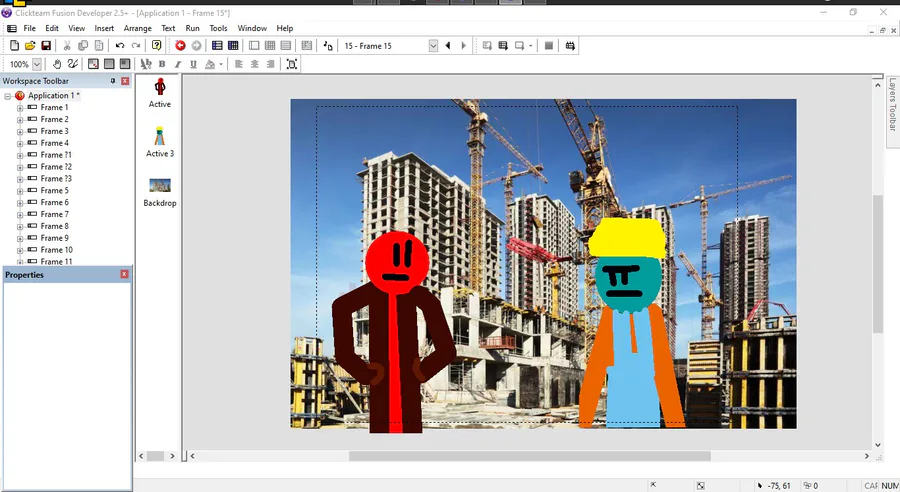The height and width of the screenshot is (492, 900).
Task: Close the Workspace Toolbar panel
Action: pos(125,81)
